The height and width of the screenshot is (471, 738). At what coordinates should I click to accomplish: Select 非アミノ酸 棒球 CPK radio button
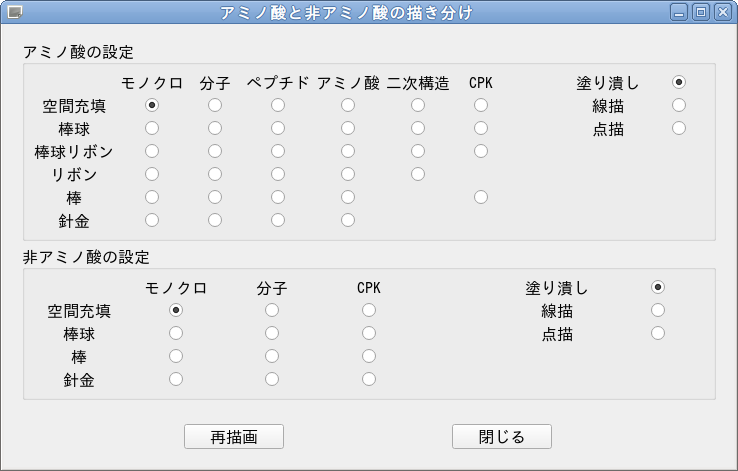click(369, 333)
